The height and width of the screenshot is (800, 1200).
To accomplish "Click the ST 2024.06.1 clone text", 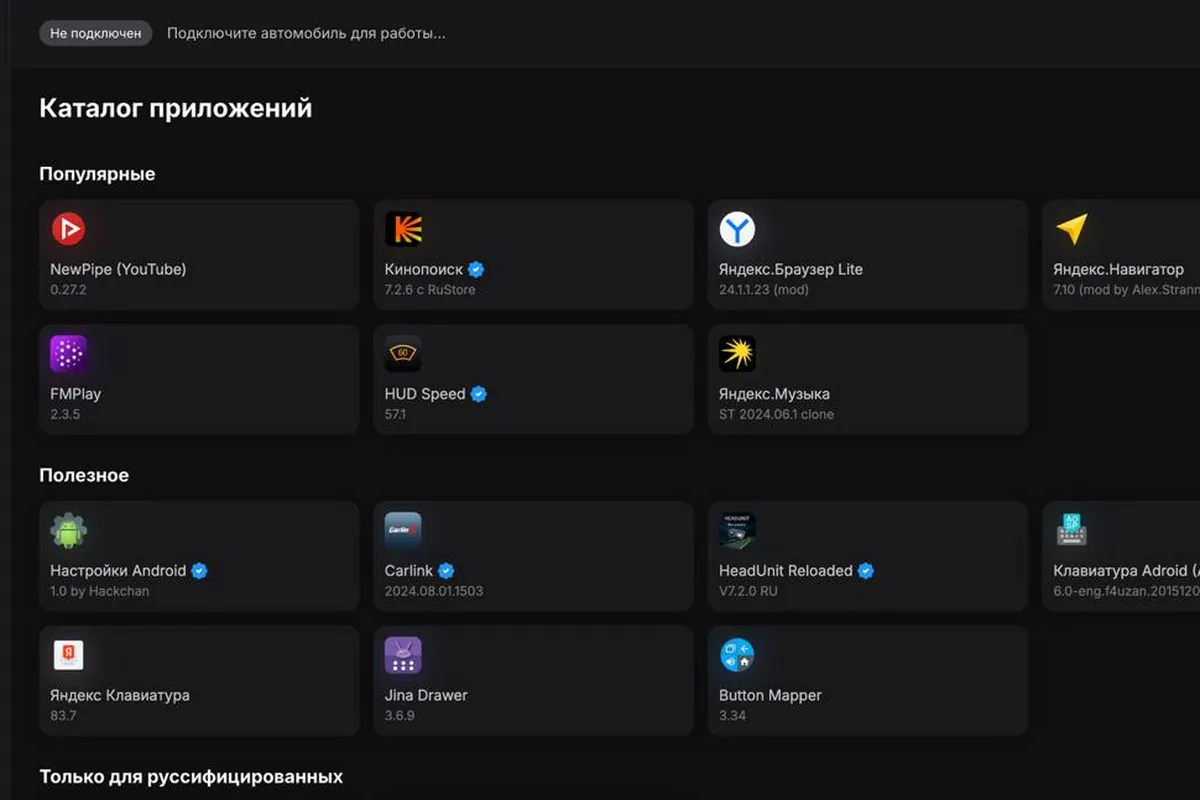I will pyautogui.click(x=776, y=414).
